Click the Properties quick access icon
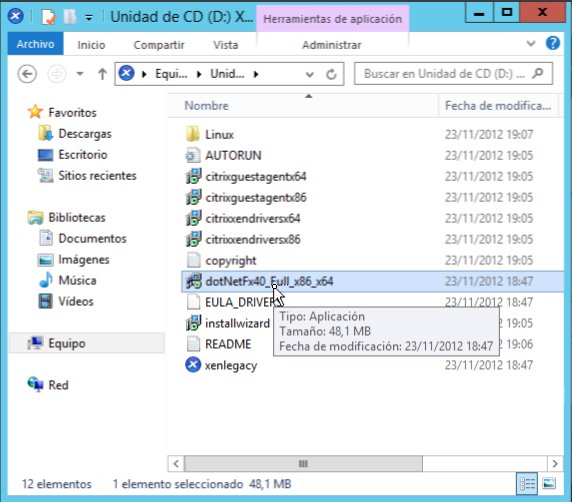The image size is (572, 502). pyautogui.click(x=48, y=17)
